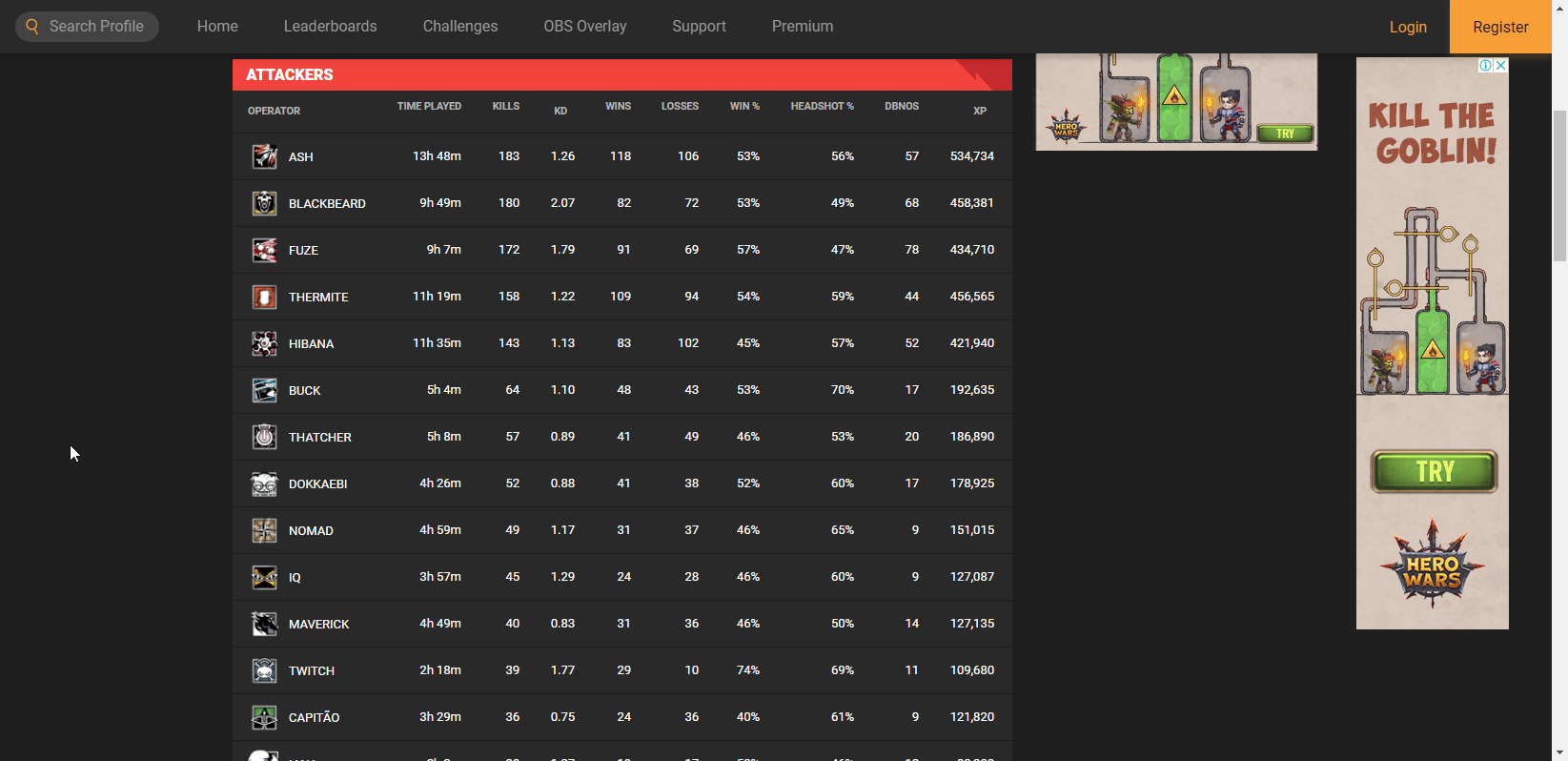Click the Blackbeard operator icon
Screen dimensions: 1568x761
(264, 203)
